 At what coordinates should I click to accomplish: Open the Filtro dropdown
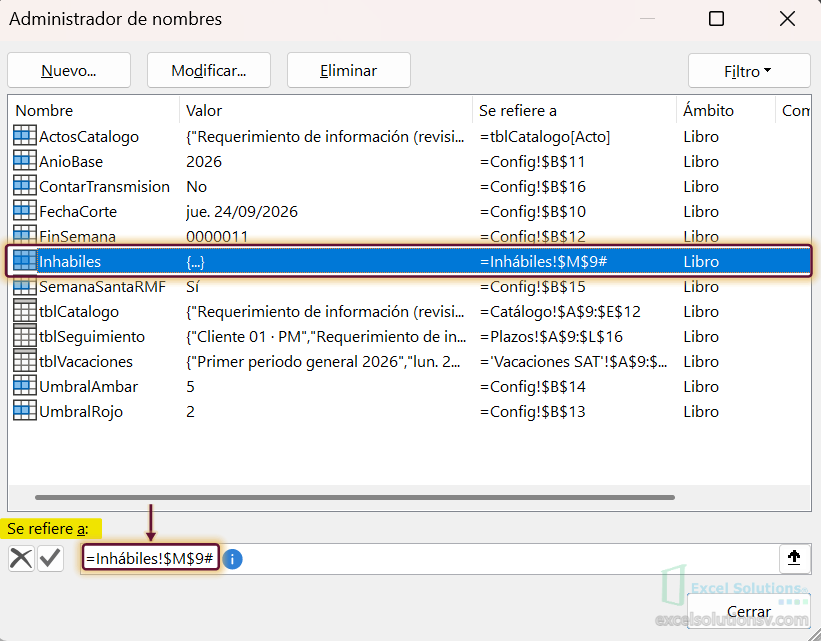click(x=749, y=71)
